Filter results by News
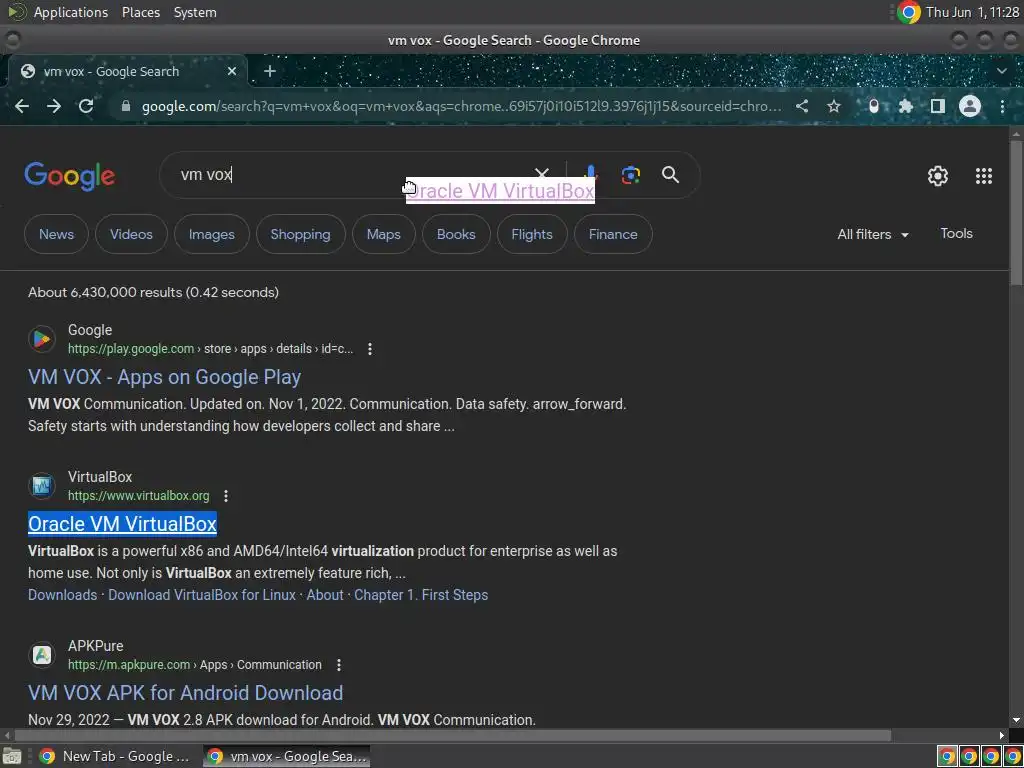The image size is (1024, 768). pos(56,234)
